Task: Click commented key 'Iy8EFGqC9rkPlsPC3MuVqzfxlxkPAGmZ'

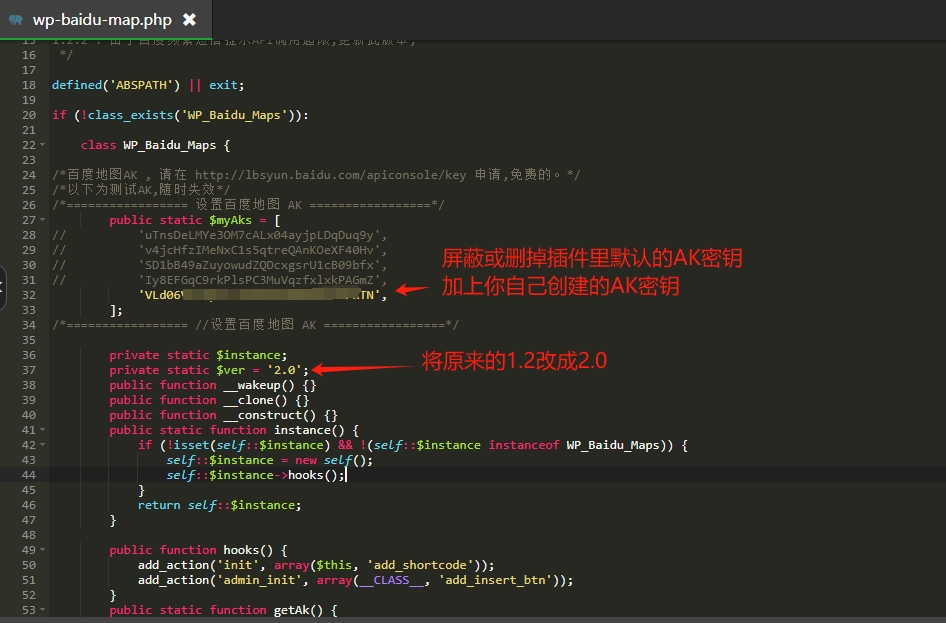Action: 259,280
